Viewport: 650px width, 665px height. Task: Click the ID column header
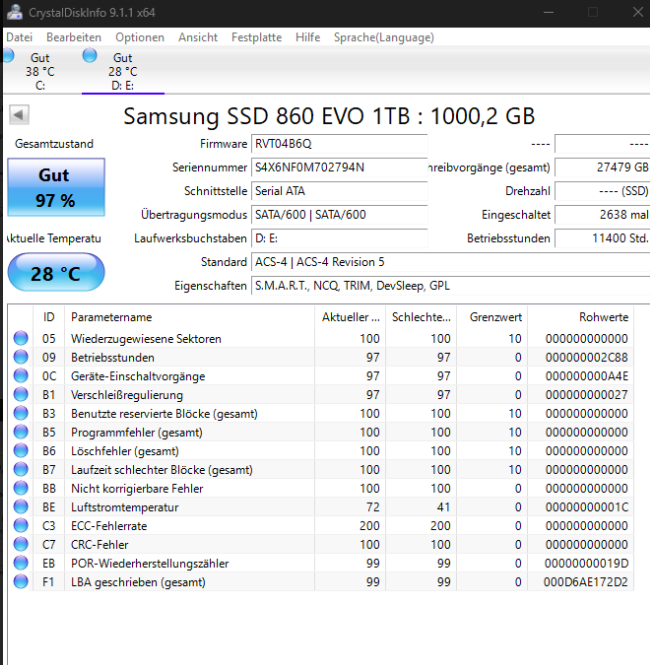(x=49, y=317)
